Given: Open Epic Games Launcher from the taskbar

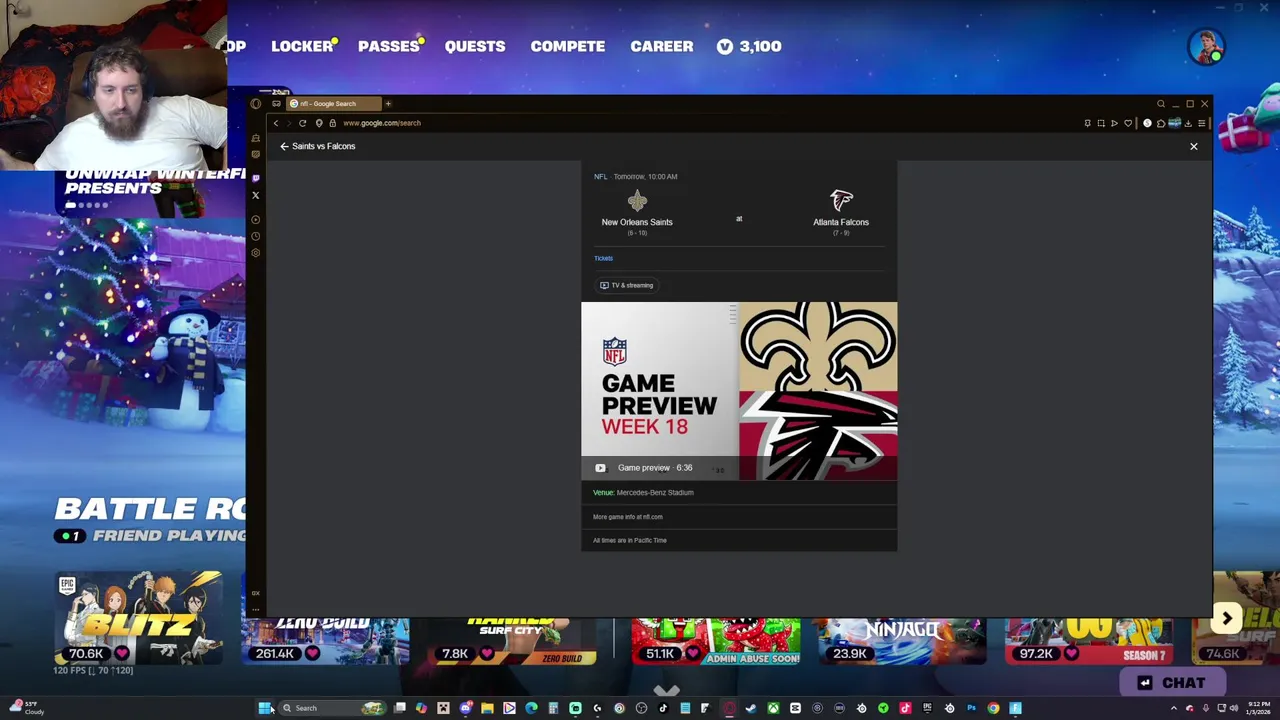Looking at the screenshot, I should (x=927, y=708).
